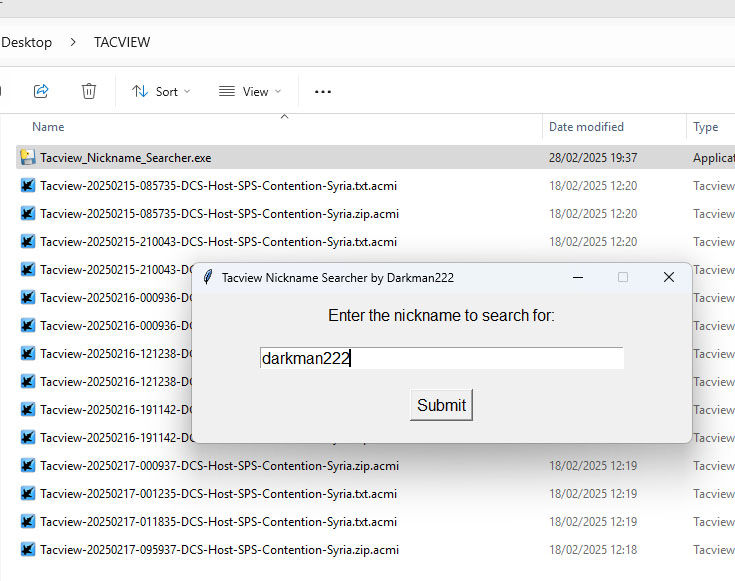This screenshot has width=735, height=581.
Task: Open the See more ellipsis menu
Action: (322, 91)
